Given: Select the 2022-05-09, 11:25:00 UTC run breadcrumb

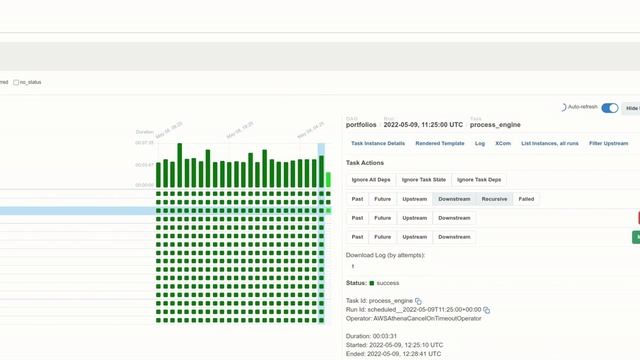Looking at the screenshot, I should pos(423,125).
